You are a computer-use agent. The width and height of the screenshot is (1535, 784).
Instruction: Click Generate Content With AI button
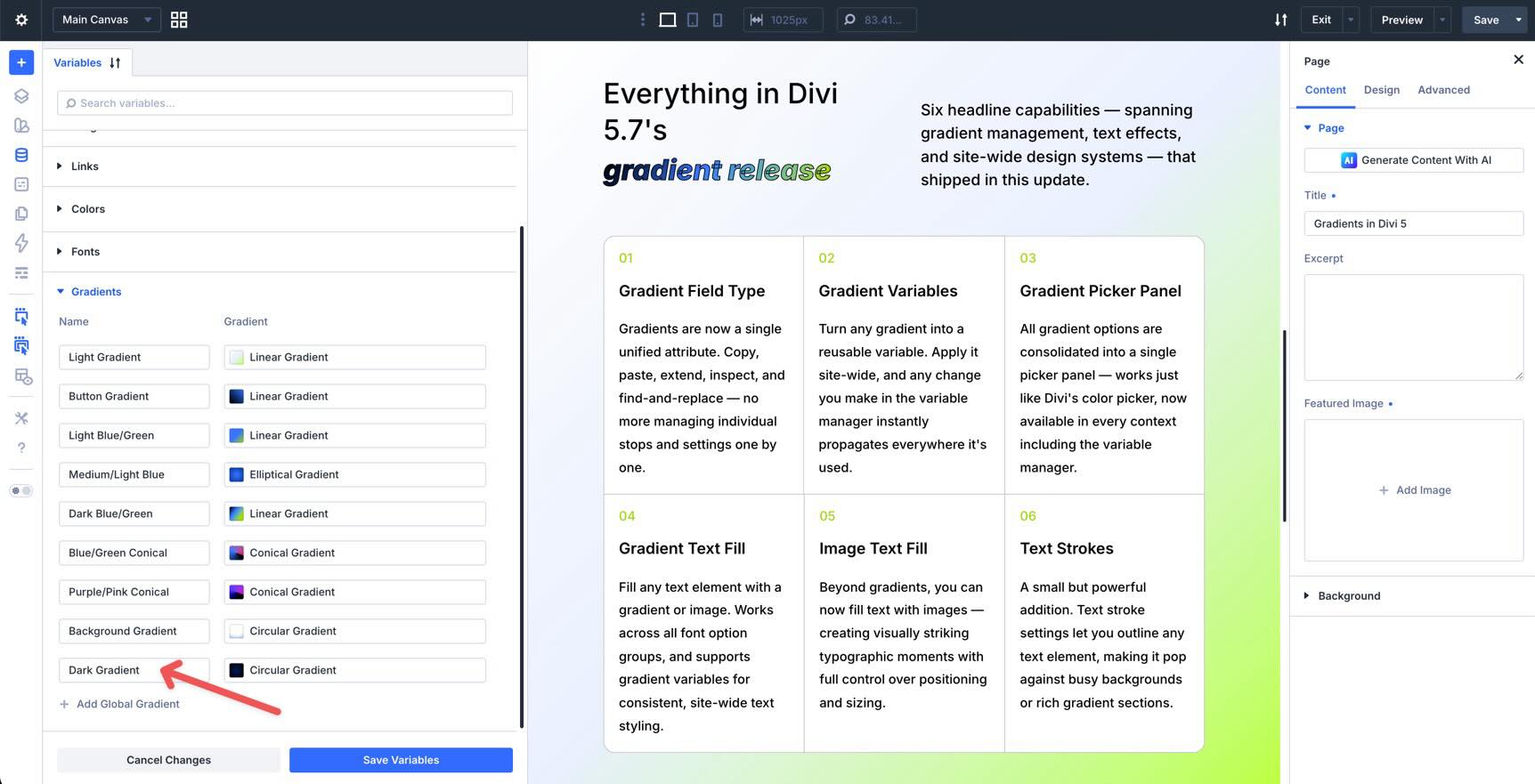tap(1414, 160)
